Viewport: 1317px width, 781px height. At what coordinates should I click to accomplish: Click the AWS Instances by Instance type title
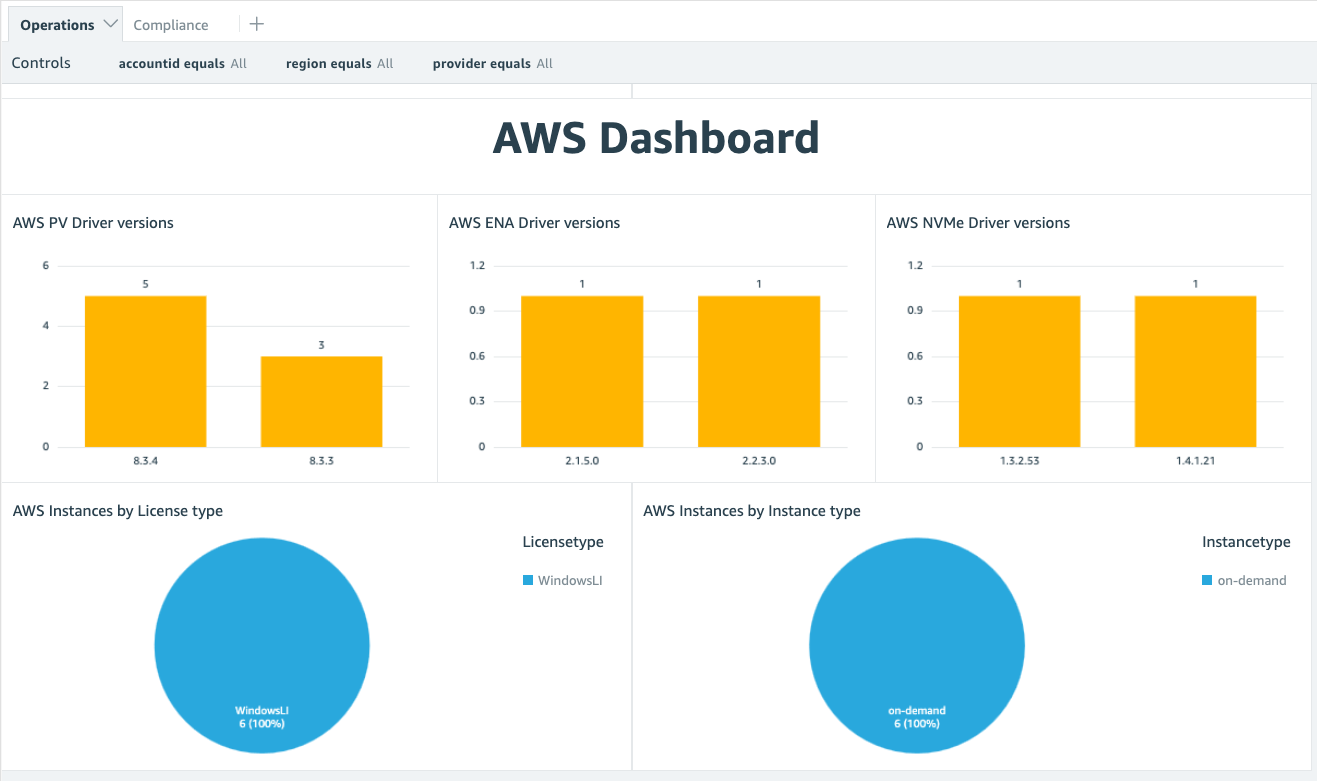click(751, 511)
